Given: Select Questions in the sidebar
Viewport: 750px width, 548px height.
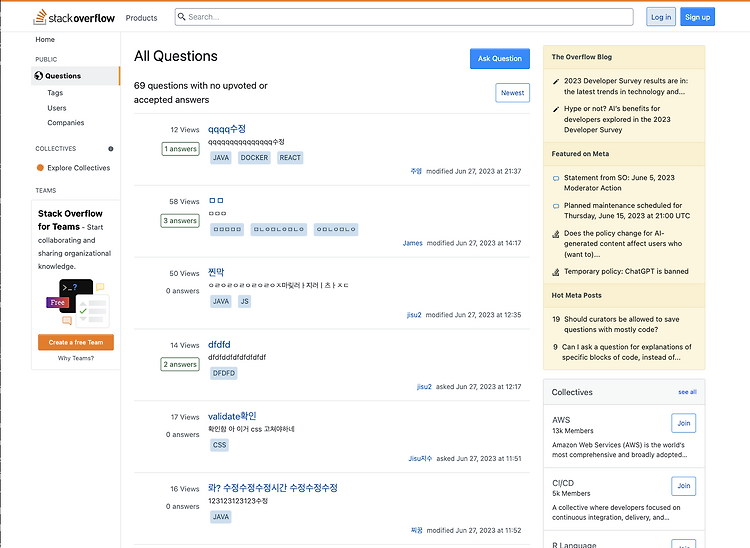Looking at the screenshot, I should coord(76,76).
